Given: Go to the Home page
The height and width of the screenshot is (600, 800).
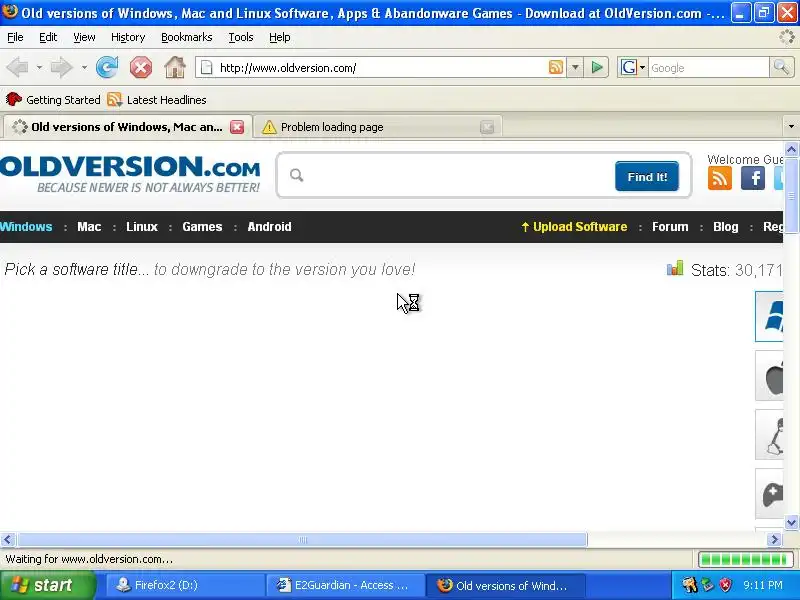Looking at the screenshot, I should click(175, 67).
